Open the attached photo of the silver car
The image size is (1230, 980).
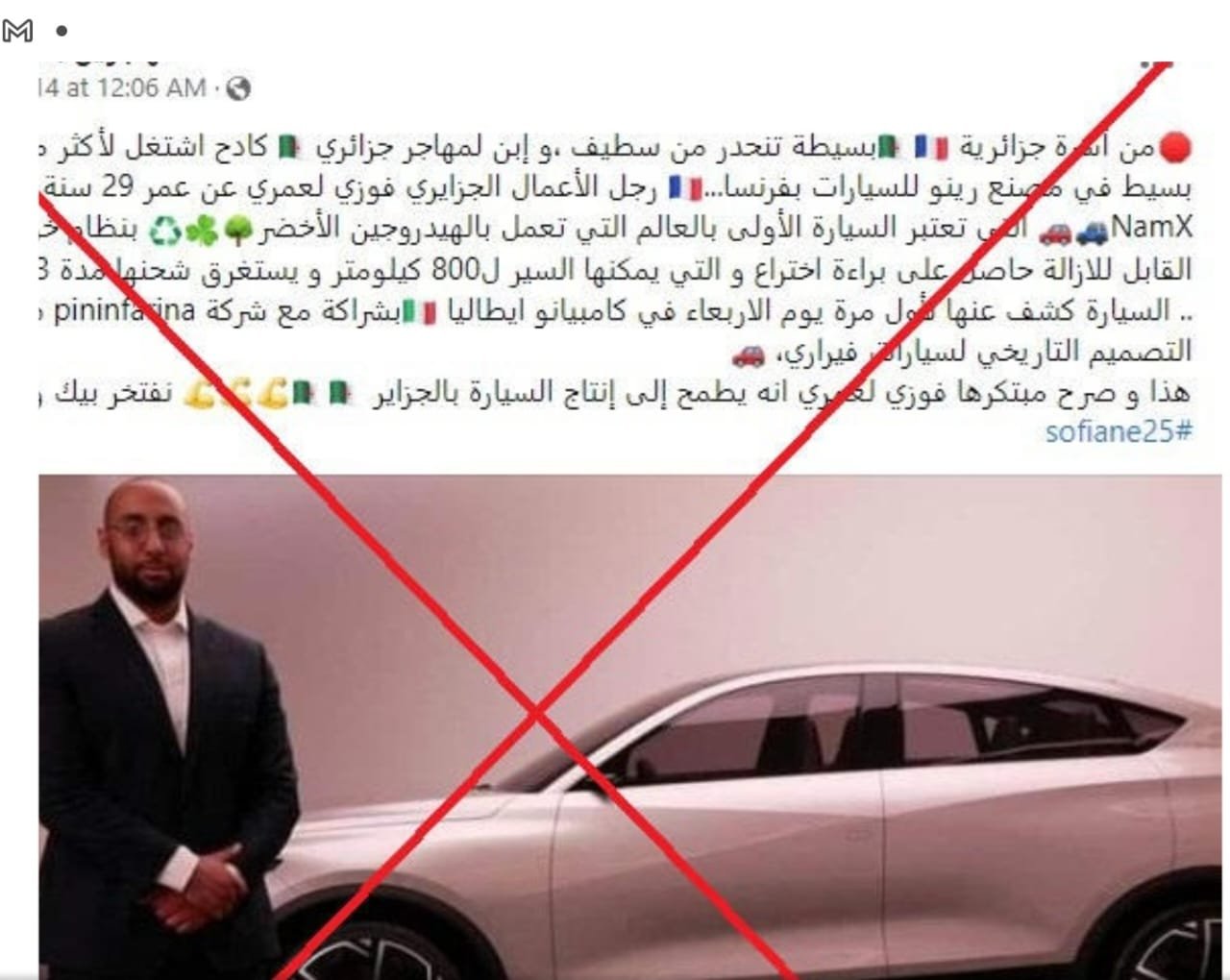pyautogui.click(x=634, y=725)
